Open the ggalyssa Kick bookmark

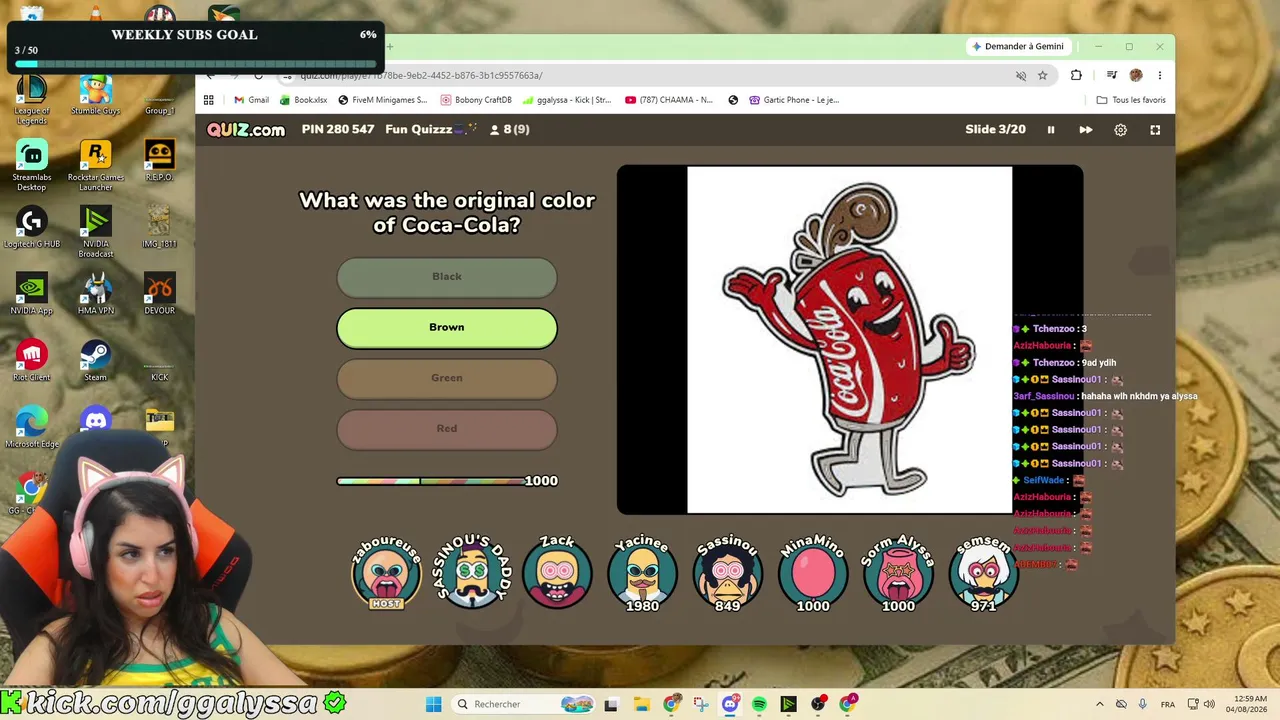click(x=567, y=100)
